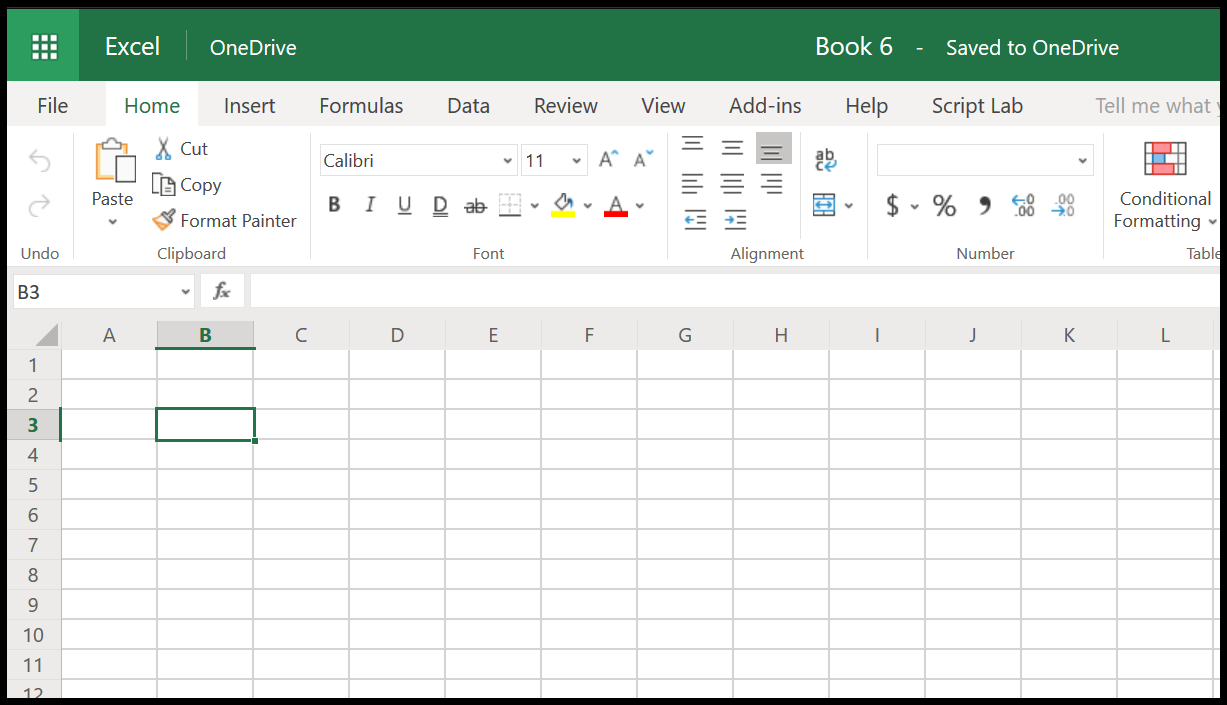Toggle bold formatting
The image size is (1227, 705).
point(334,204)
